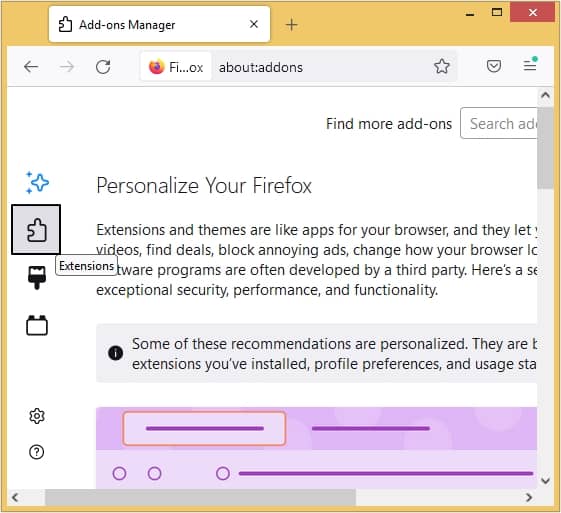The width and height of the screenshot is (561, 513).
Task: Click the search add-ons input field
Action: pyautogui.click(x=499, y=123)
